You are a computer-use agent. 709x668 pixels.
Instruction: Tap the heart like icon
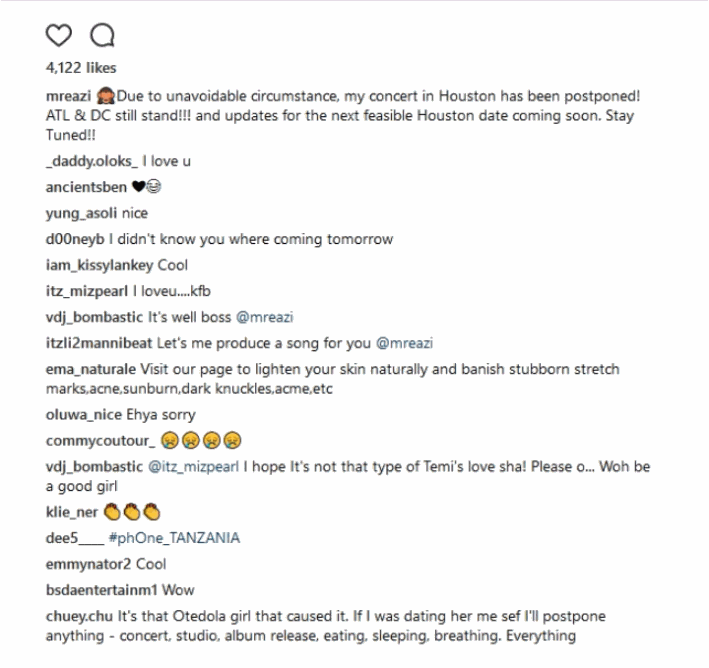pyautogui.click(x=59, y=35)
